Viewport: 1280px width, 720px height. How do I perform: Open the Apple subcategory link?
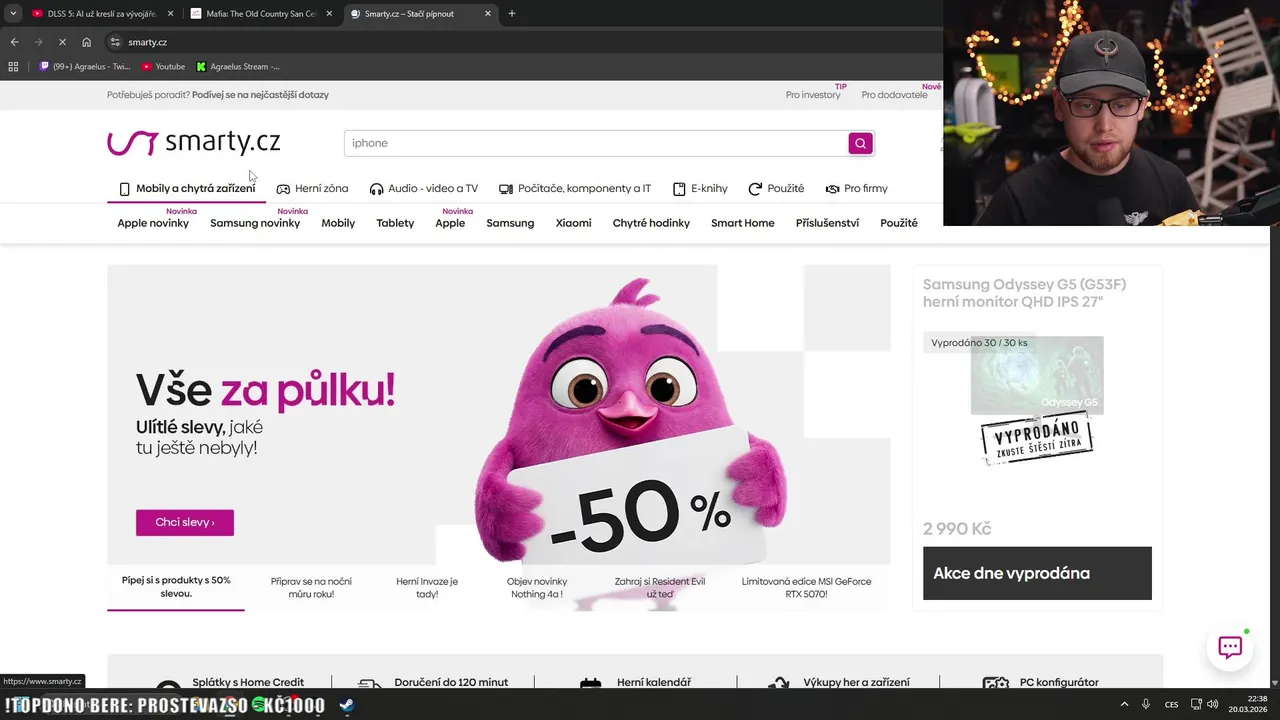point(450,223)
